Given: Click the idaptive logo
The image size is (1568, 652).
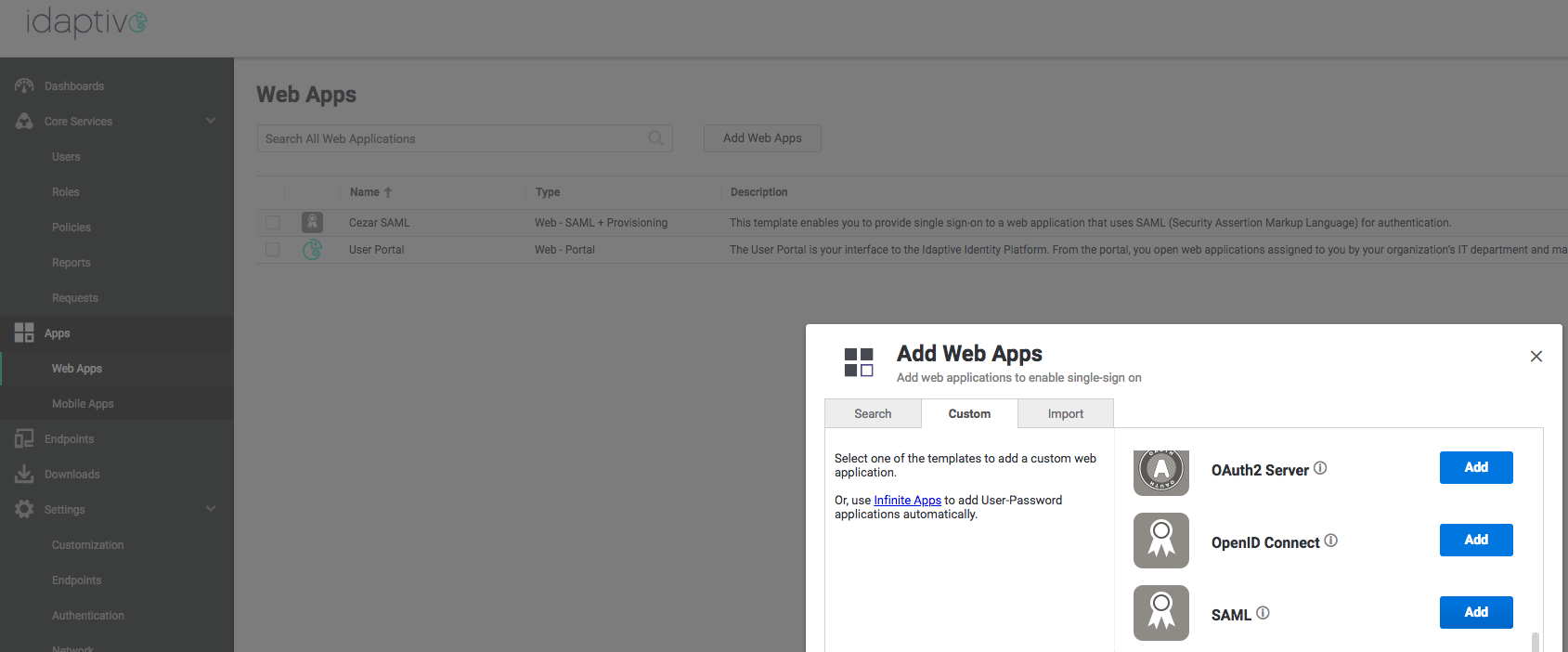Looking at the screenshot, I should tap(86, 22).
